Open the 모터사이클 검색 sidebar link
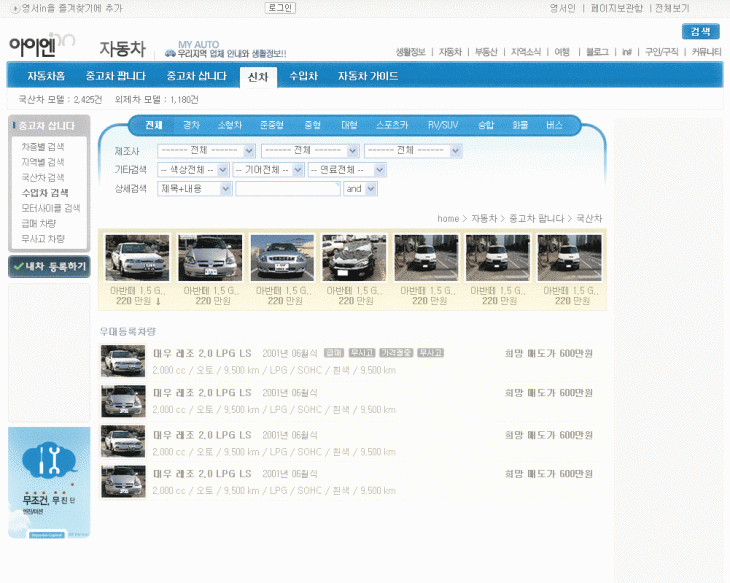The image size is (730, 583). (x=51, y=208)
